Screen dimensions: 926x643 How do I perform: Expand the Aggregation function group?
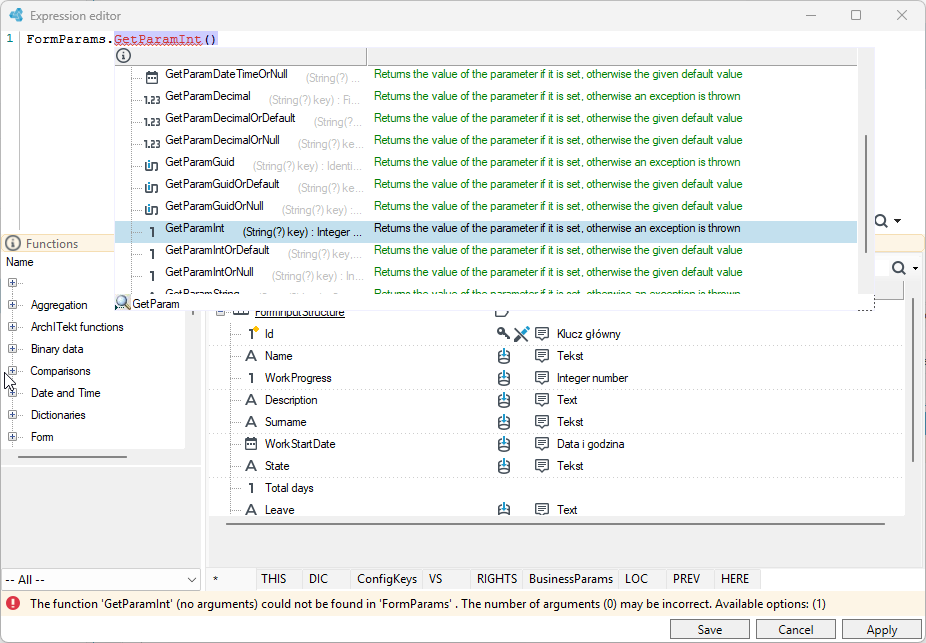coord(12,305)
